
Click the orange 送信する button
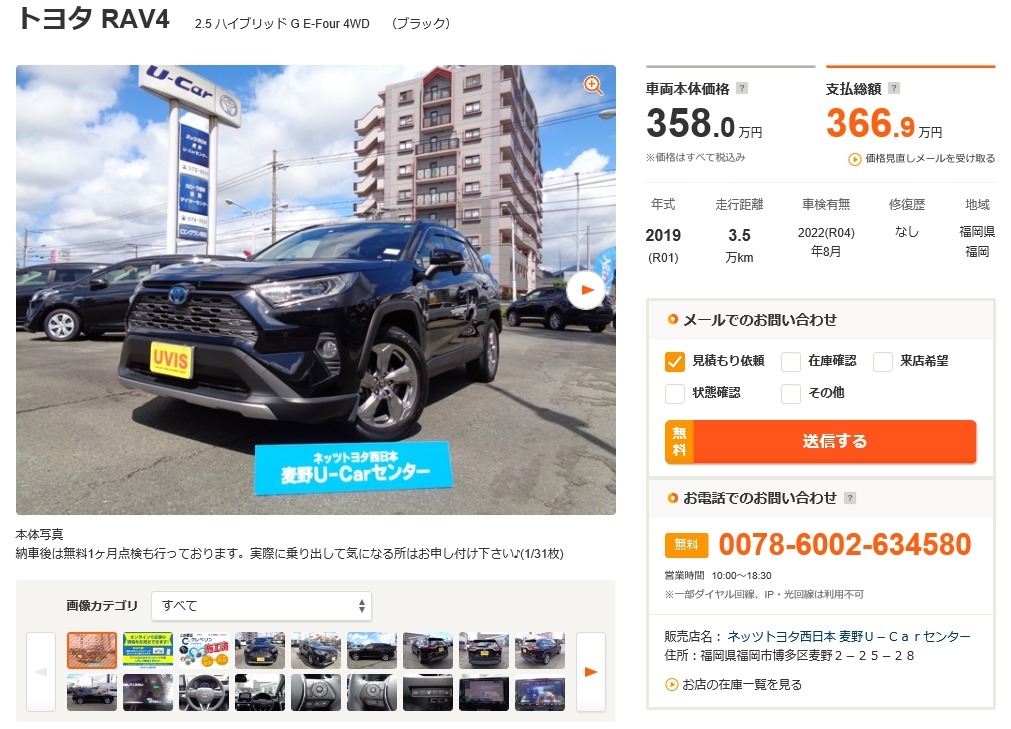(x=821, y=442)
